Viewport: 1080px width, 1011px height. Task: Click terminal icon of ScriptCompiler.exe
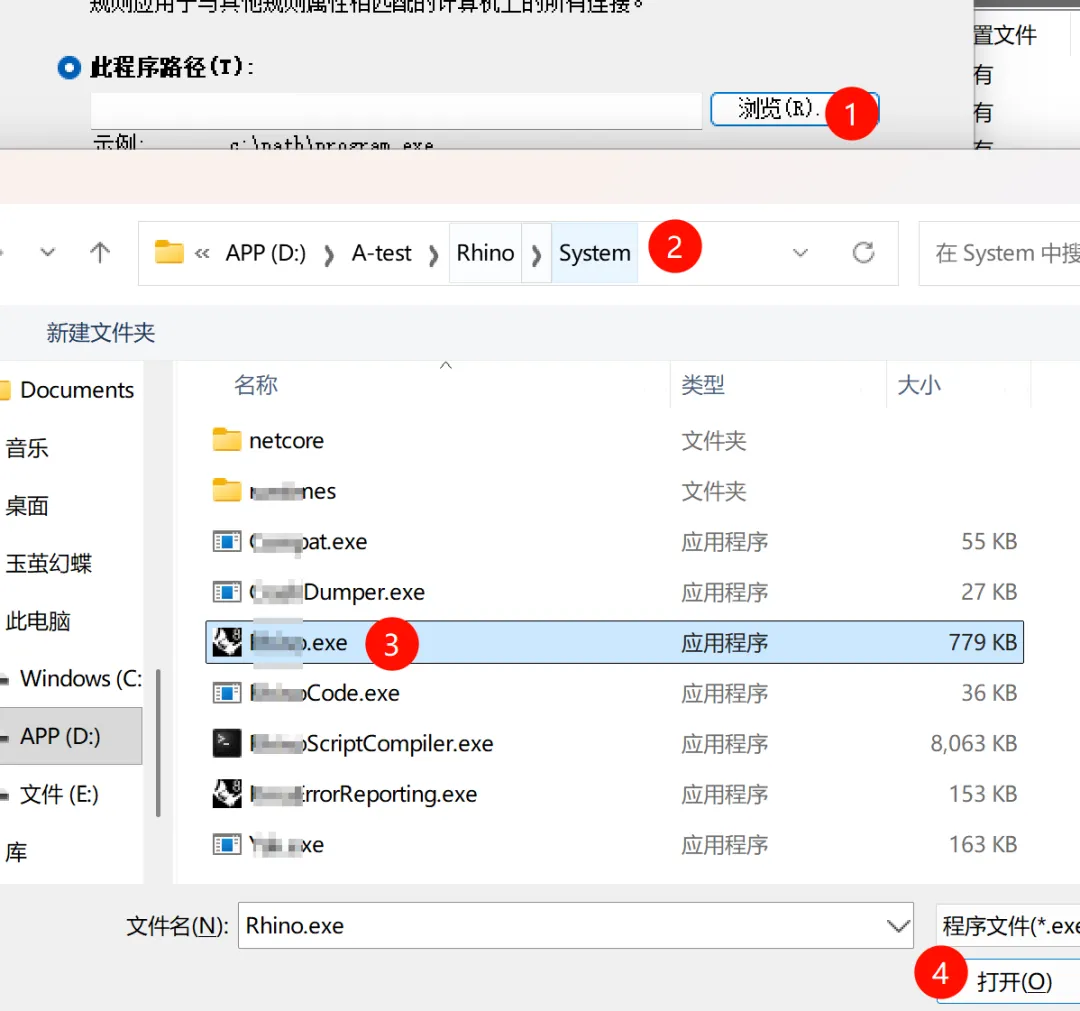227,743
